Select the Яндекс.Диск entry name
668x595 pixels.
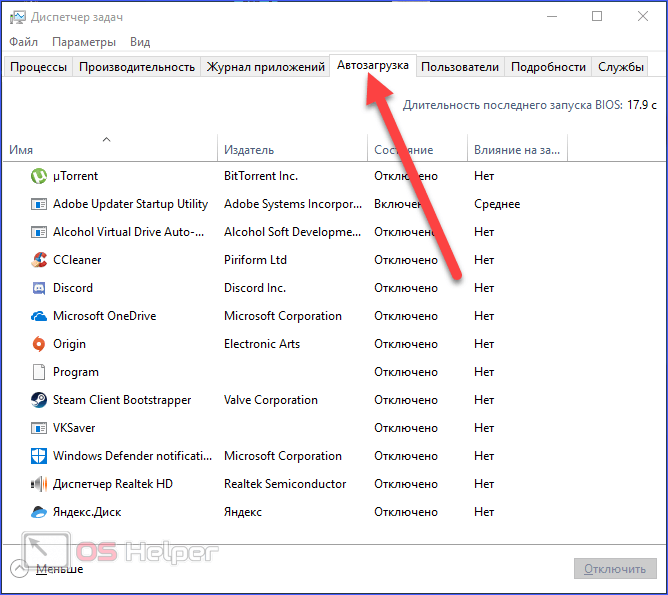click(87, 512)
